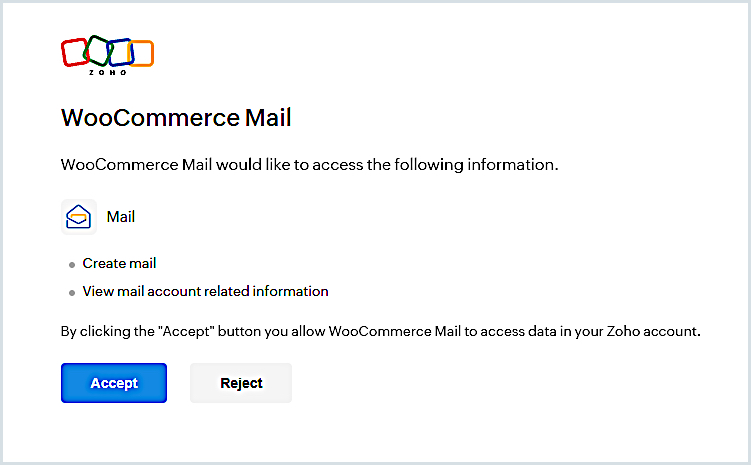
Task: Click the green square in Zoho logo
Action: pyautogui.click(x=97, y=50)
